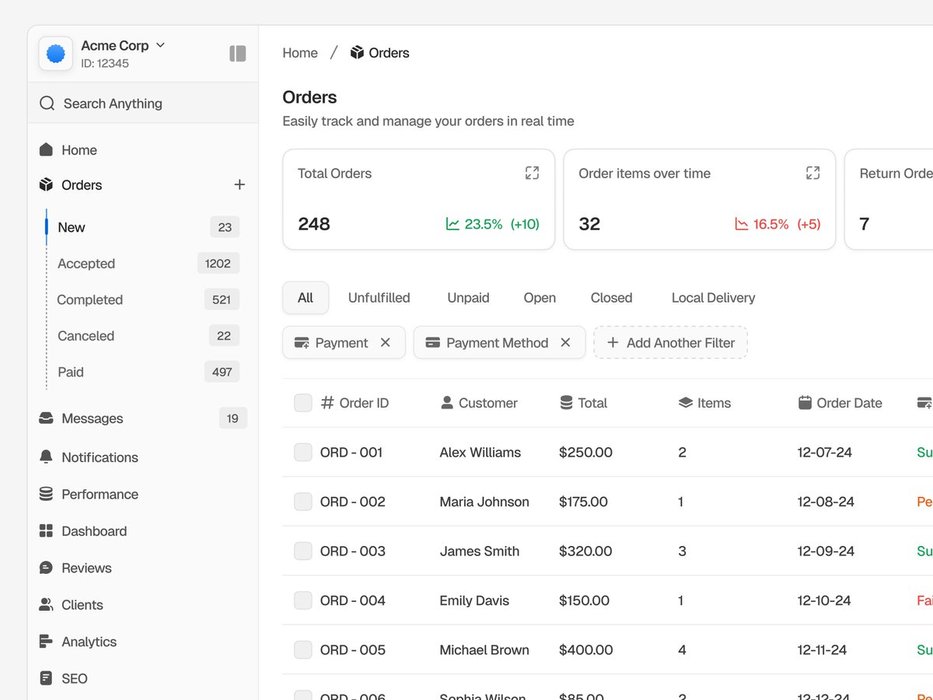Screen dimensions: 933x700
Task: Click the Acme Corp logo avatar
Action: (56, 54)
